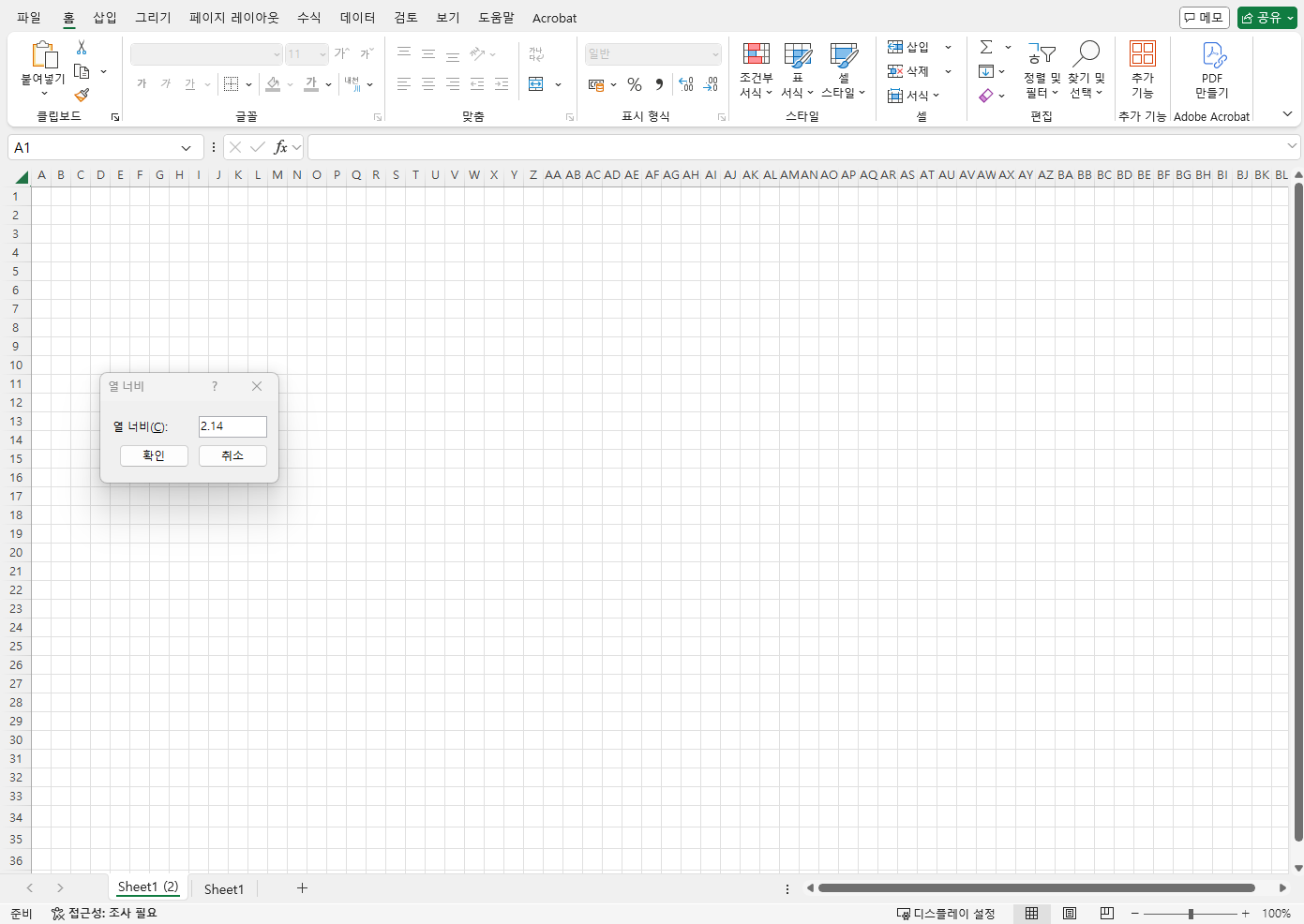Switch to the Formulas ribbon tab
The image size is (1304, 924).
pos(309,18)
